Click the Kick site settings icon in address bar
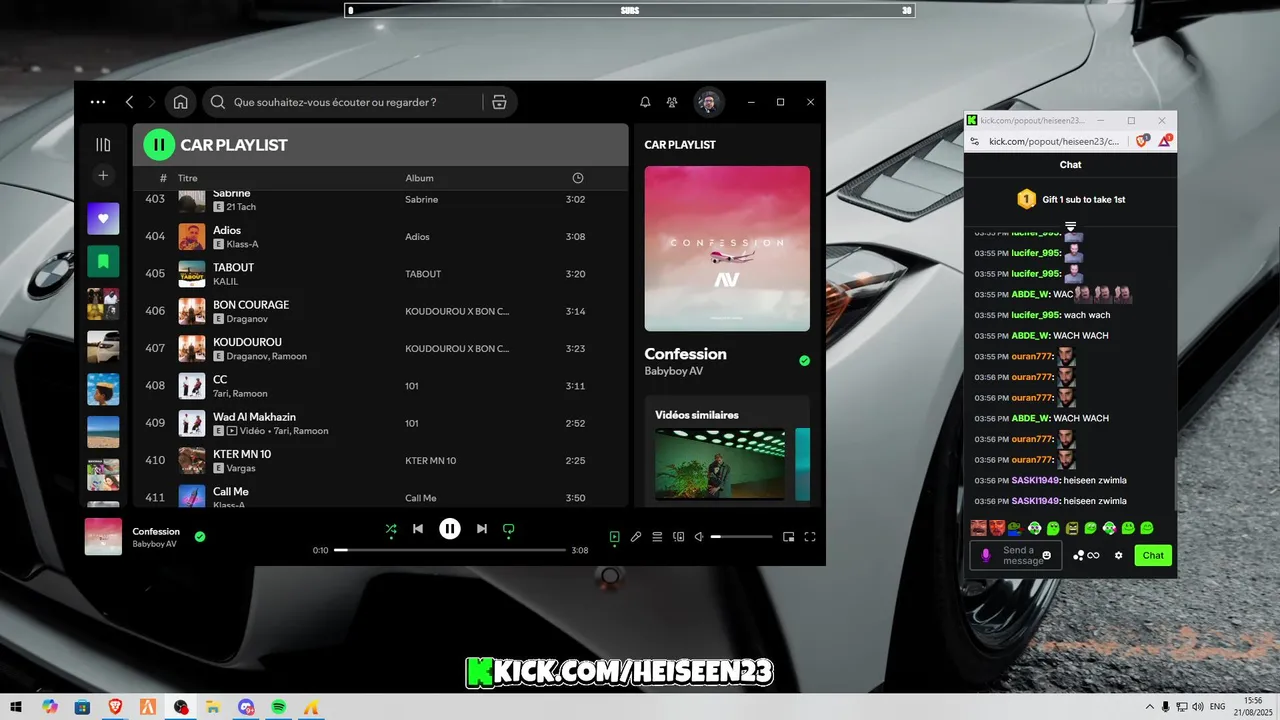The width and height of the screenshot is (1280, 720). pos(975,142)
